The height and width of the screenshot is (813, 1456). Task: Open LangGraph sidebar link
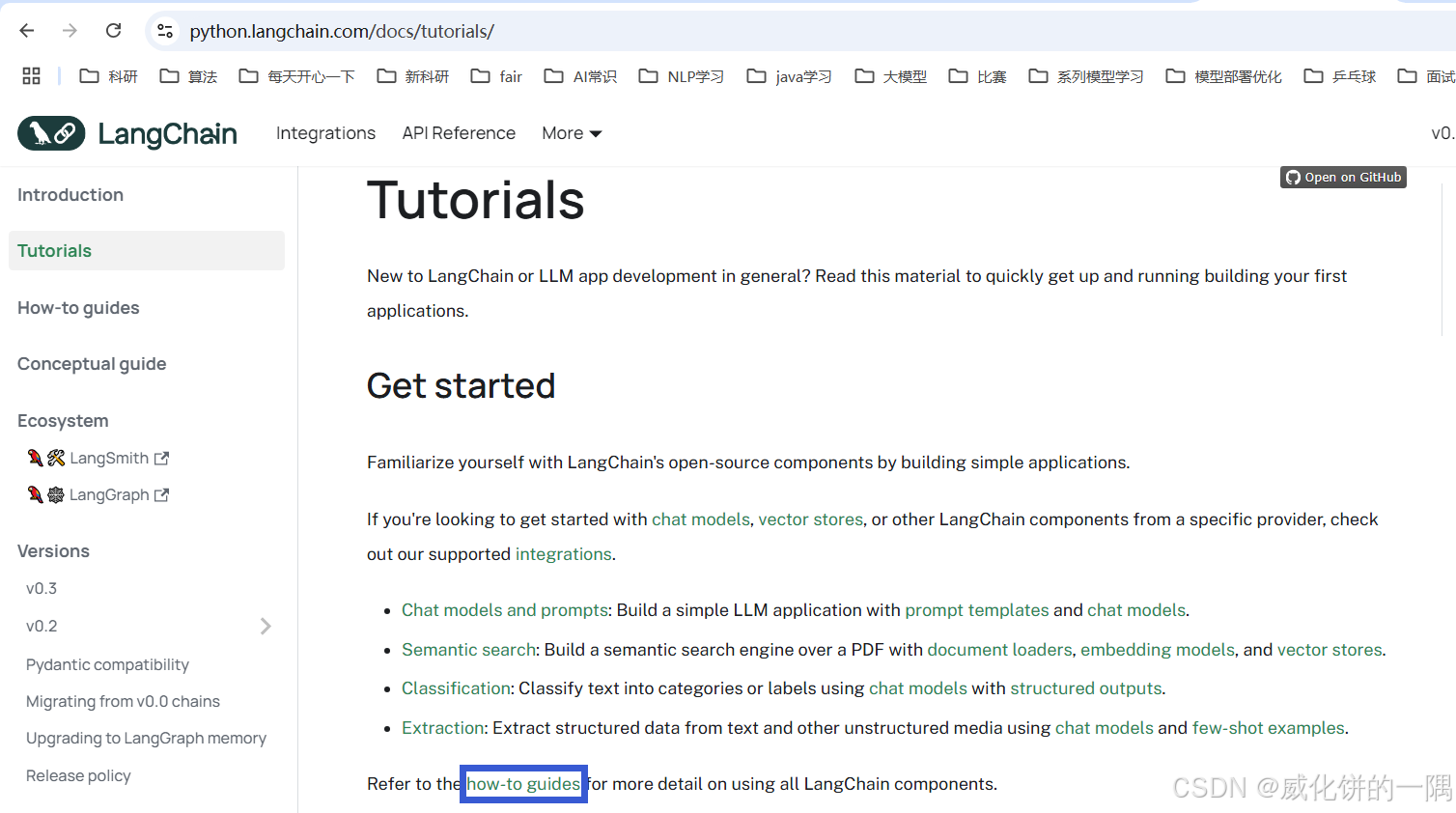pyautogui.click(x=98, y=495)
